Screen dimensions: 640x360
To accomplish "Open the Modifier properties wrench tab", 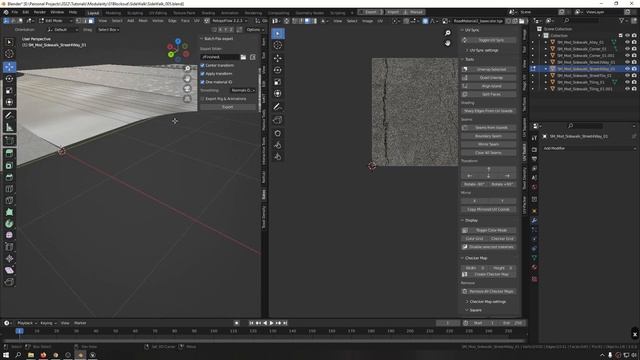I will coord(534,220).
